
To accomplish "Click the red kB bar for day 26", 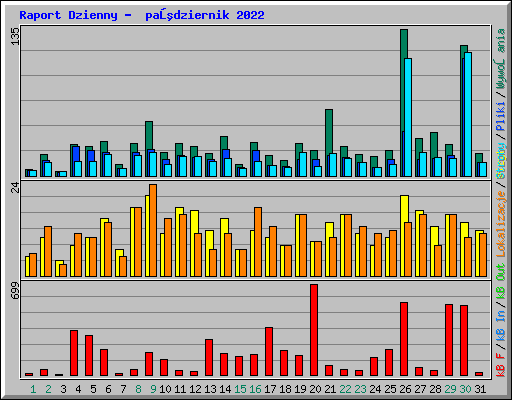I will click(x=404, y=339).
